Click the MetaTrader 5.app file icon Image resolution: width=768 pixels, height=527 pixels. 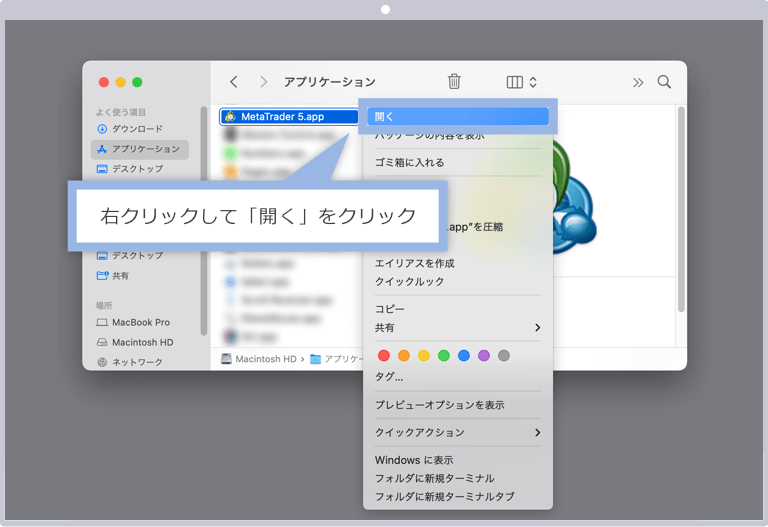click(x=230, y=117)
